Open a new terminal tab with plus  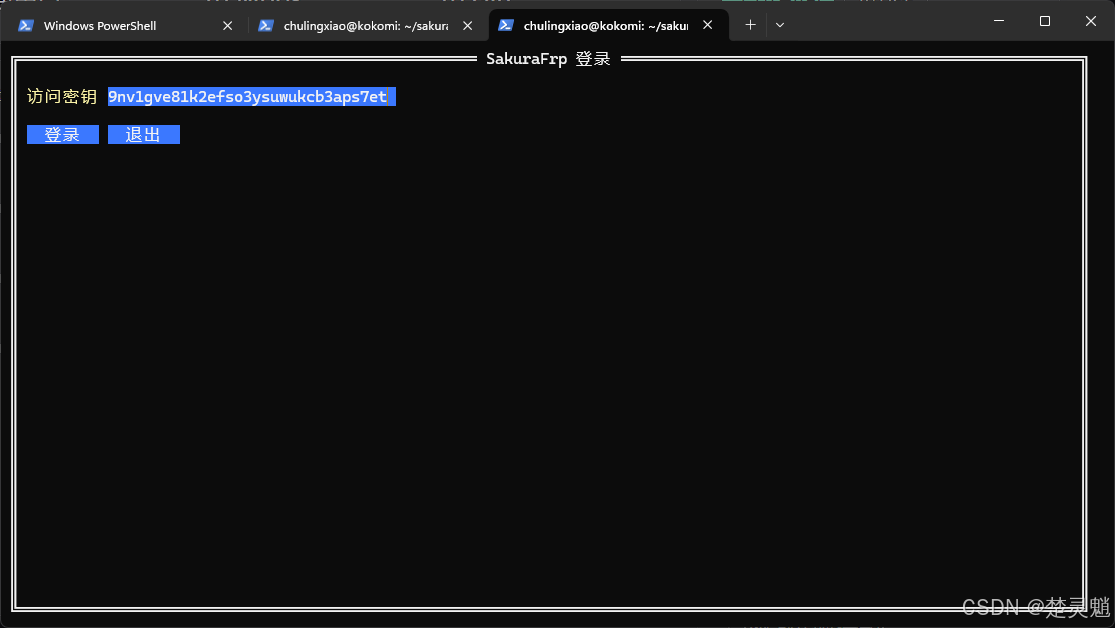click(x=750, y=25)
